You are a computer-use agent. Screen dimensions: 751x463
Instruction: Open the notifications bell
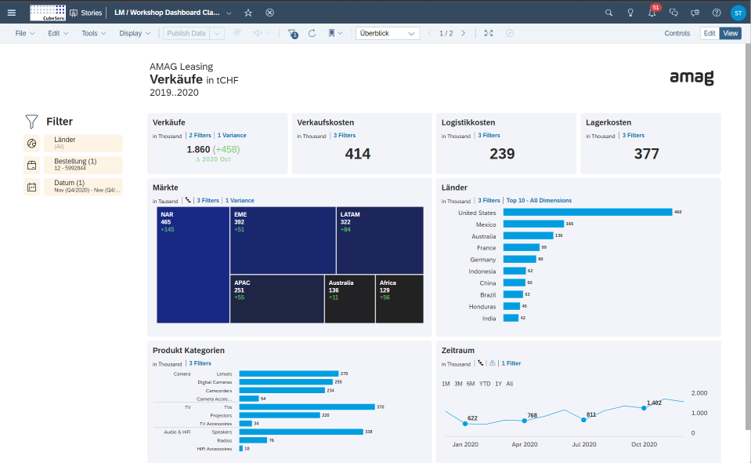652,13
